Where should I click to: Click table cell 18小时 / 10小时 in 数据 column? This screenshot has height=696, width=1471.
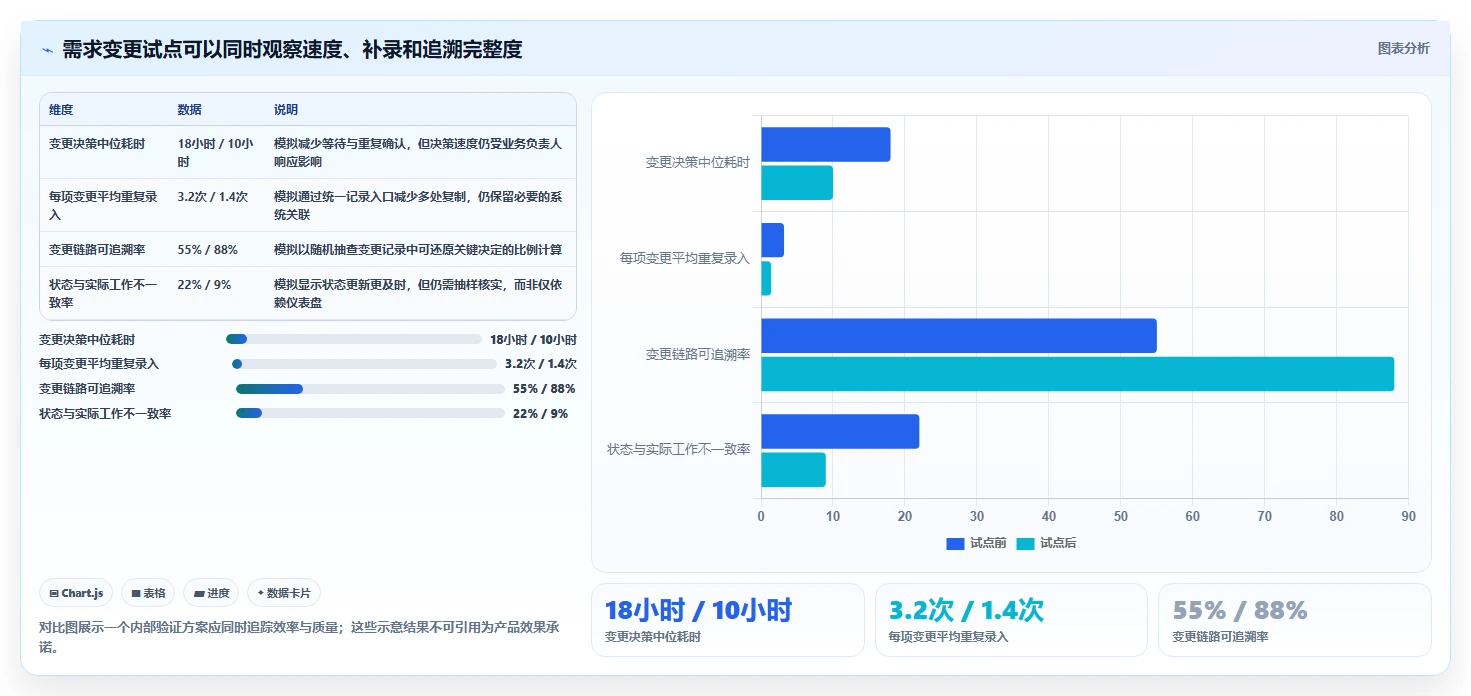[215, 152]
